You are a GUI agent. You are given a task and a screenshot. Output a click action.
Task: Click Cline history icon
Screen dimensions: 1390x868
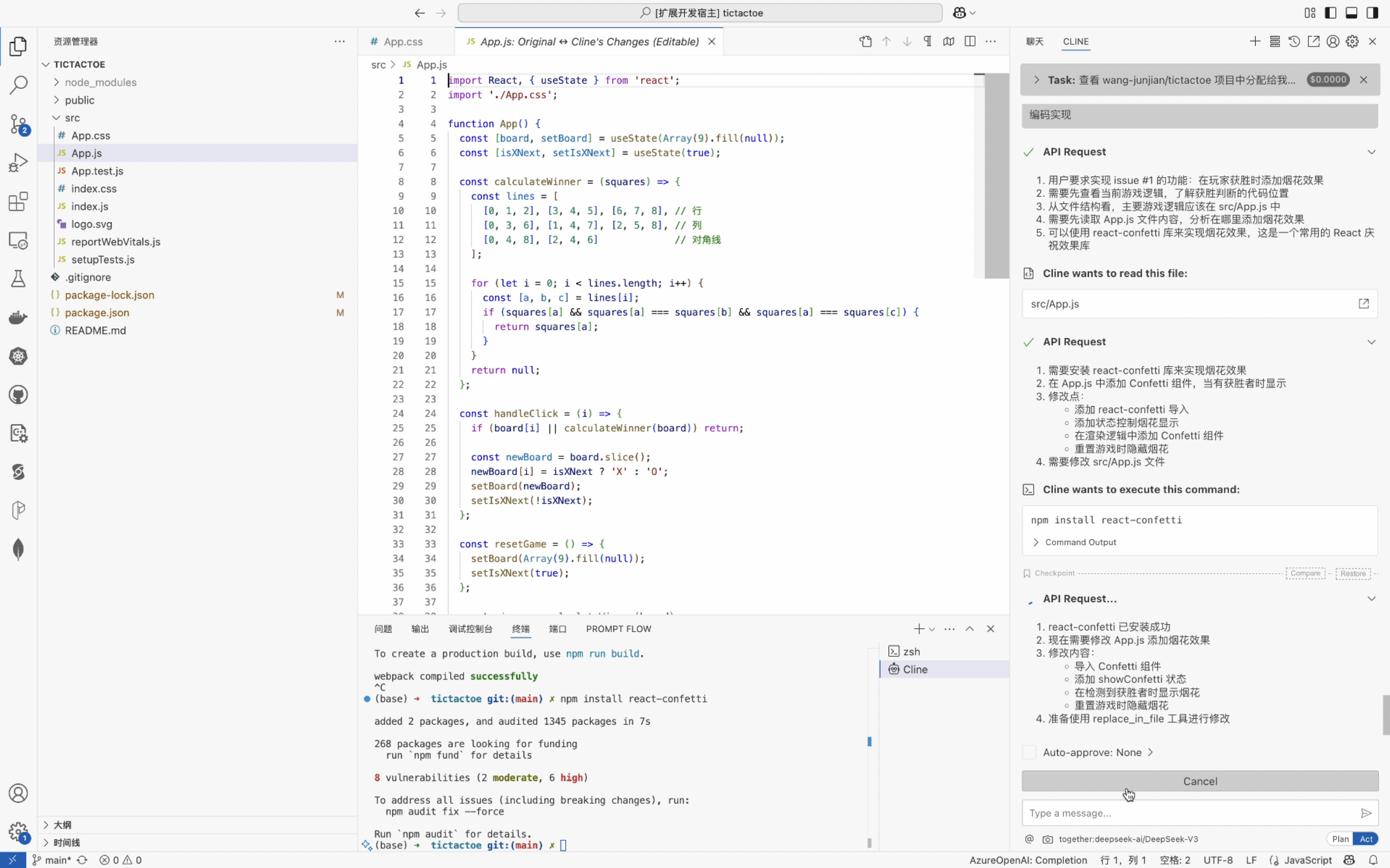point(1293,41)
